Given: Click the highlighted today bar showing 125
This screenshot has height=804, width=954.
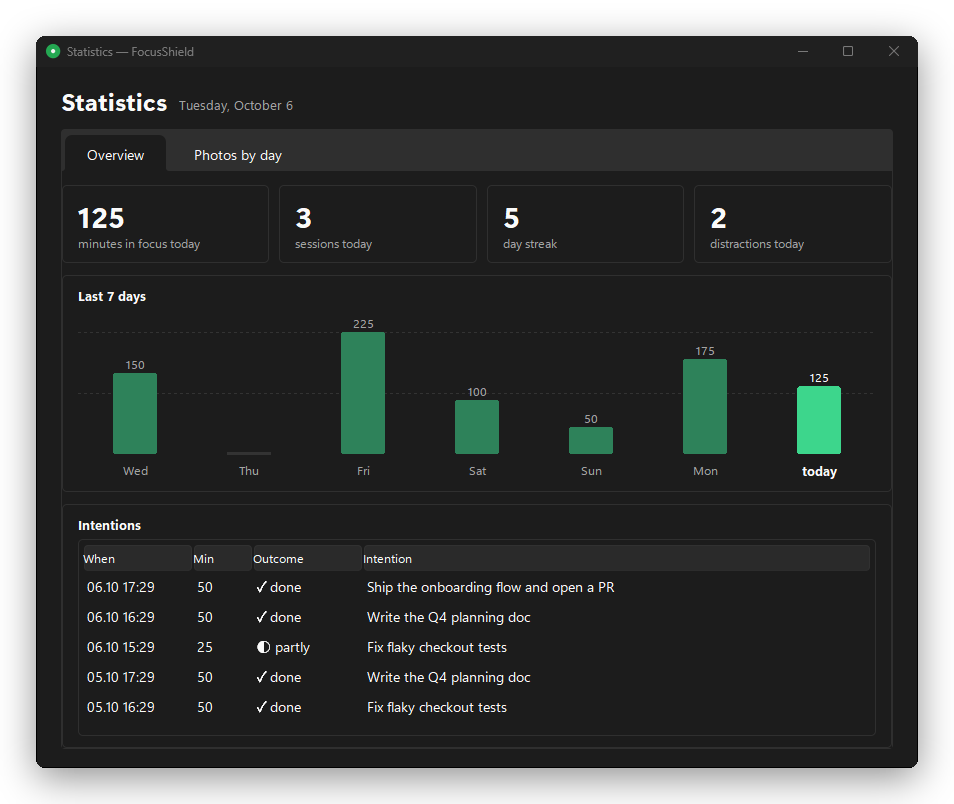Looking at the screenshot, I should (819, 420).
